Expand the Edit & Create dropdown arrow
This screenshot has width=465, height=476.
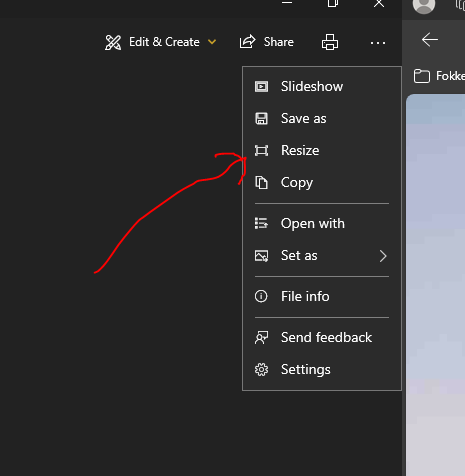(x=212, y=42)
